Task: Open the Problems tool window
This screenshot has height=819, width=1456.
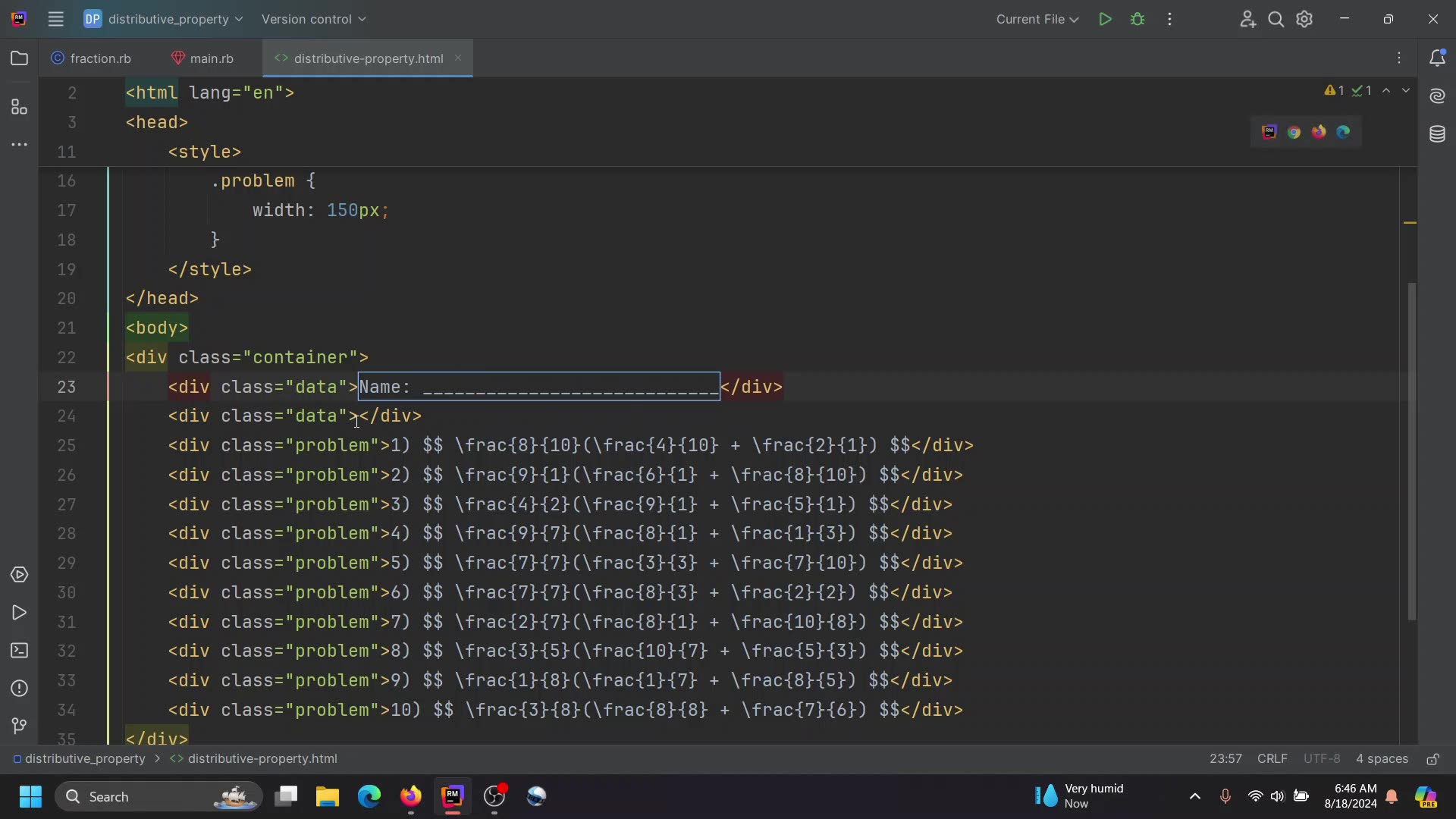Action: (20, 689)
